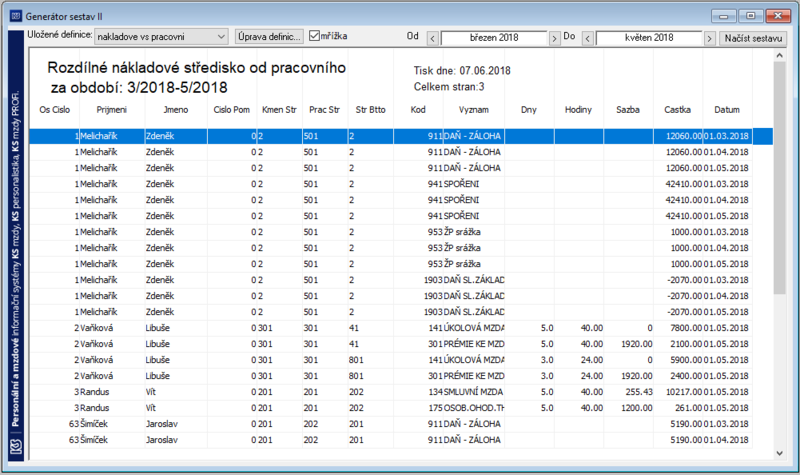This screenshot has height=475, width=800.
Task: Click the Dny column header
Action: (x=529, y=110)
